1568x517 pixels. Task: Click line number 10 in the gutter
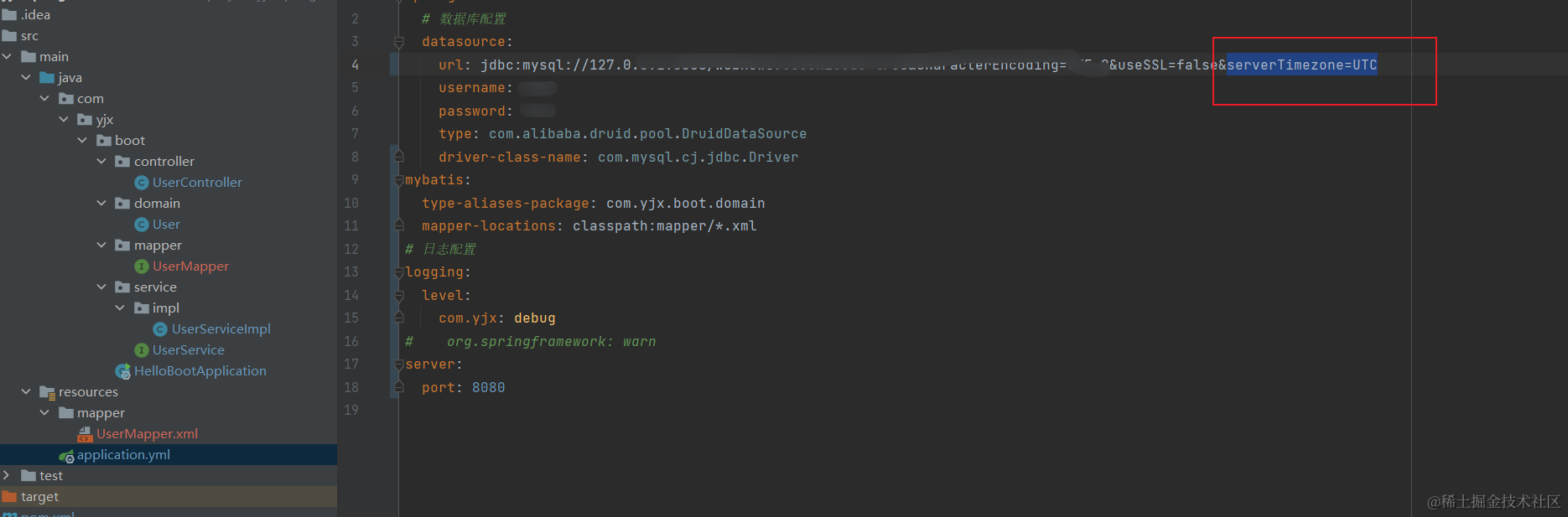pyautogui.click(x=351, y=204)
